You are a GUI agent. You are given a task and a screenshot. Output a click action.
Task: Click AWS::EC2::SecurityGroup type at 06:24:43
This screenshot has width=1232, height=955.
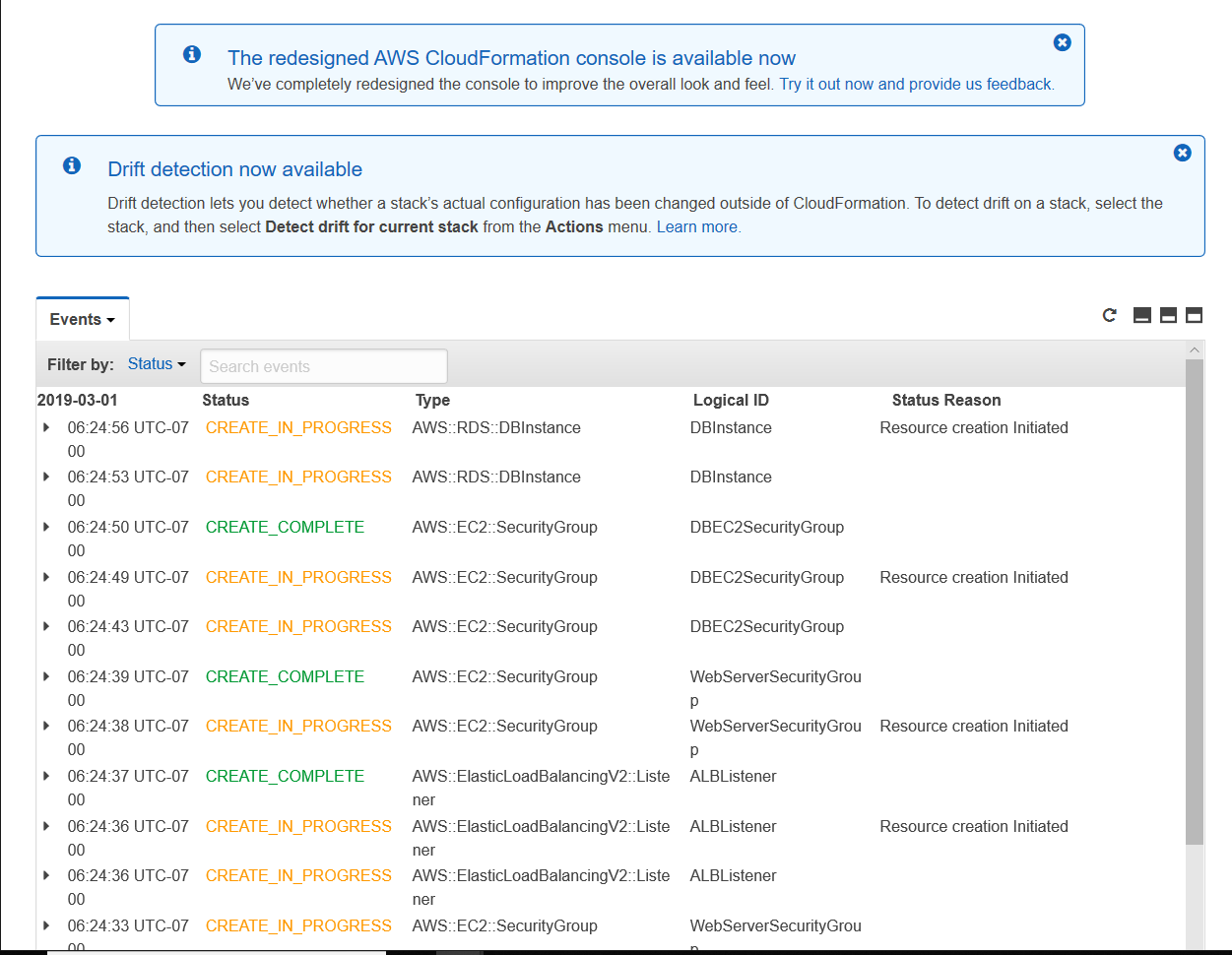[x=504, y=626]
